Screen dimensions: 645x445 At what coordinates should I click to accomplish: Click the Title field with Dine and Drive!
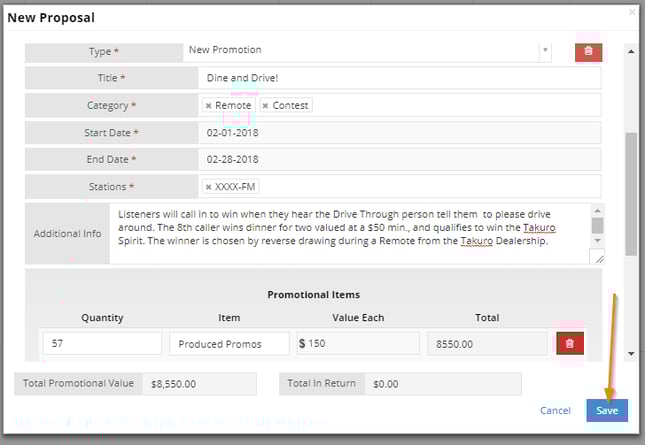(x=399, y=78)
